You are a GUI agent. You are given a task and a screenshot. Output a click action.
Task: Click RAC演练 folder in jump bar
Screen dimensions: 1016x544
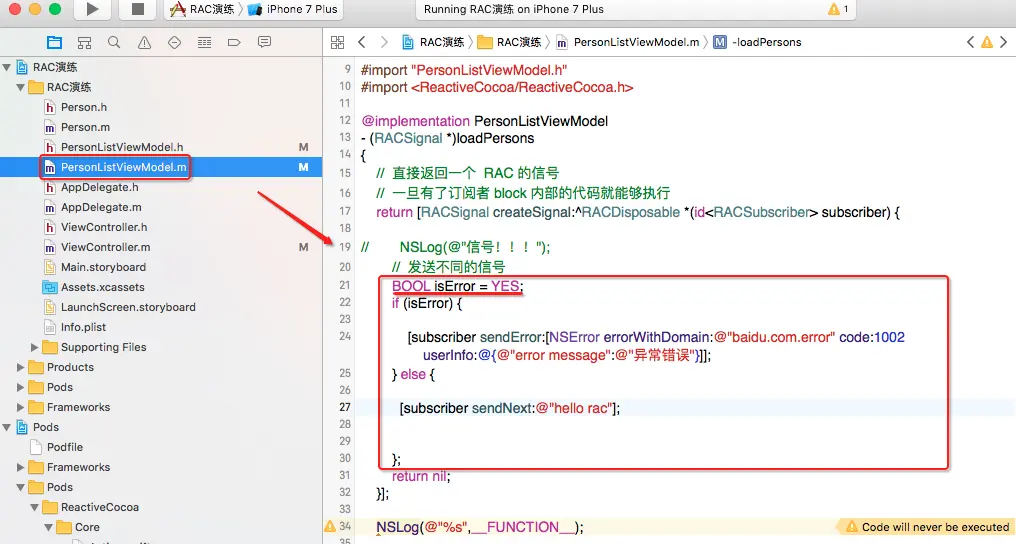[510, 43]
